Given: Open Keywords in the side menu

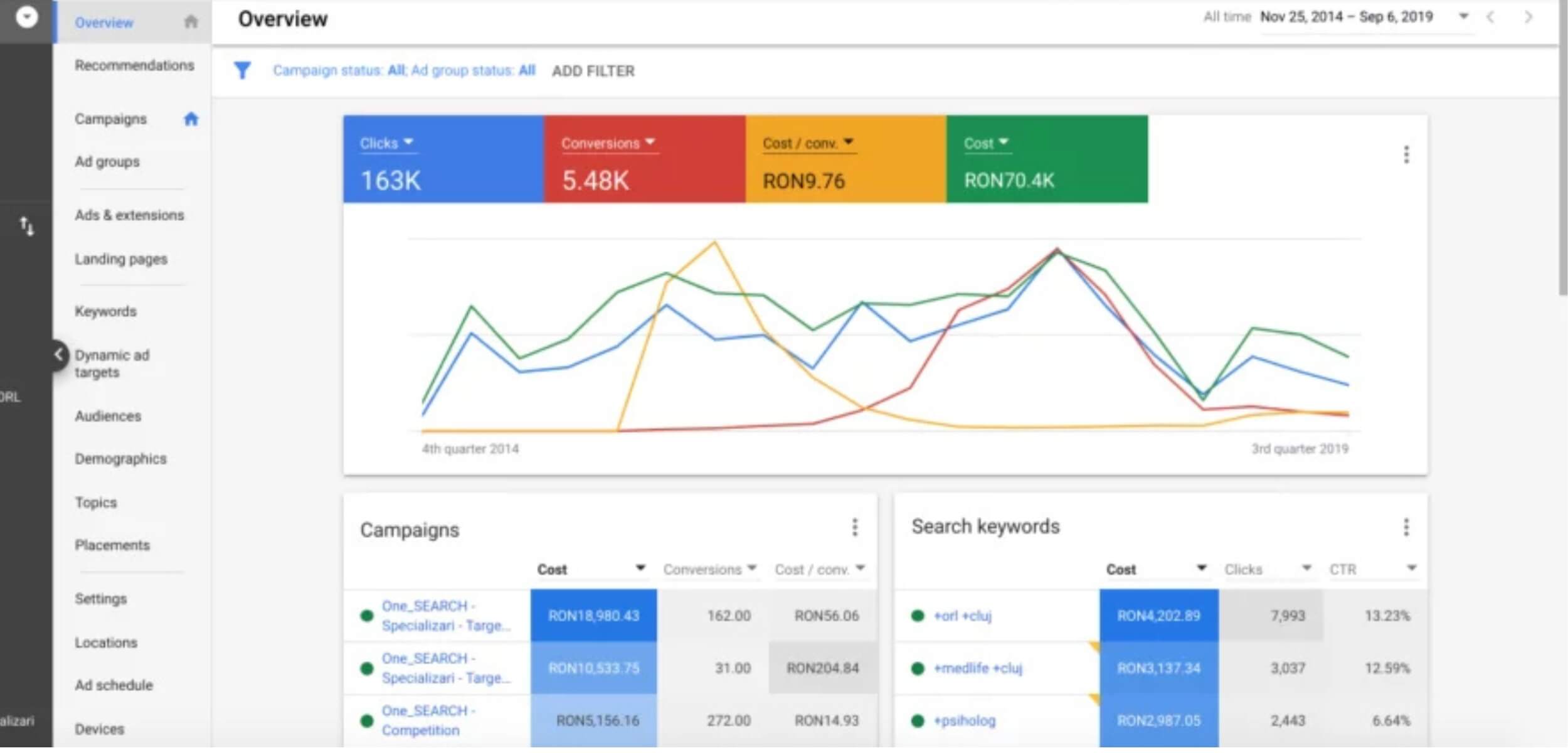Looking at the screenshot, I should (105, 312).
